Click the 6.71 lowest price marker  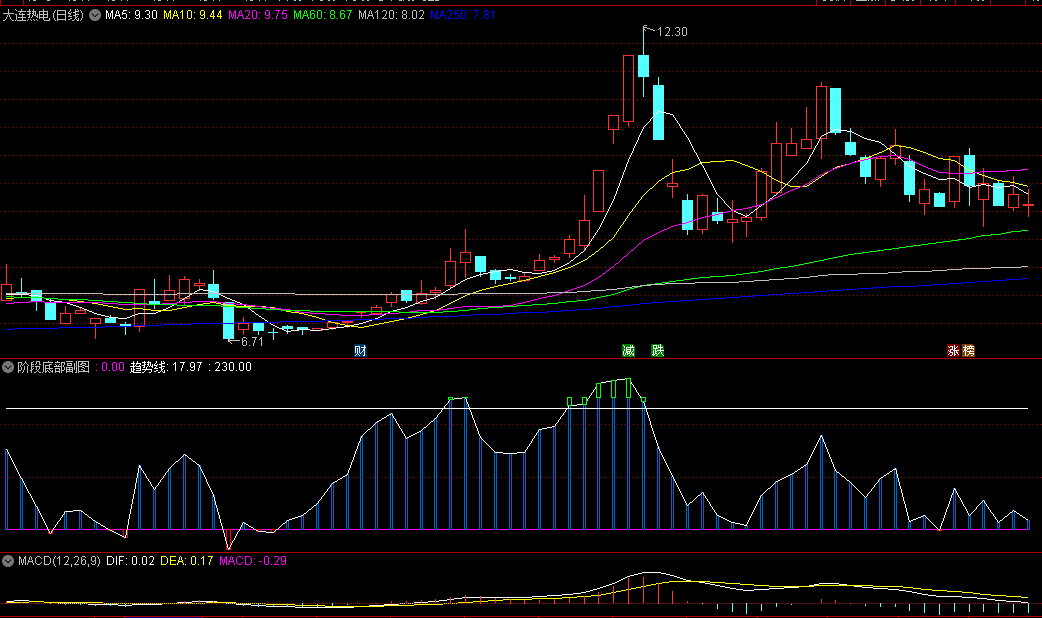[252, 341]
